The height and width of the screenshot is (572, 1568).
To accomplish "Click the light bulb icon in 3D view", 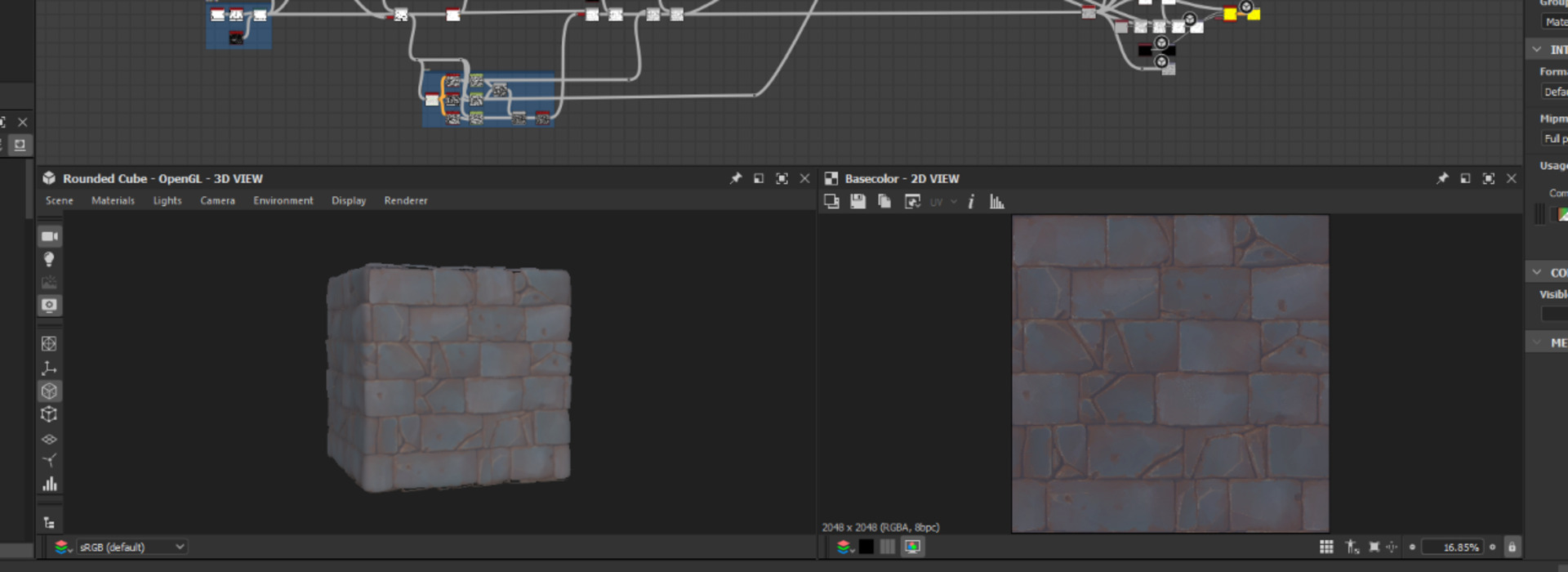I will 49,259.
